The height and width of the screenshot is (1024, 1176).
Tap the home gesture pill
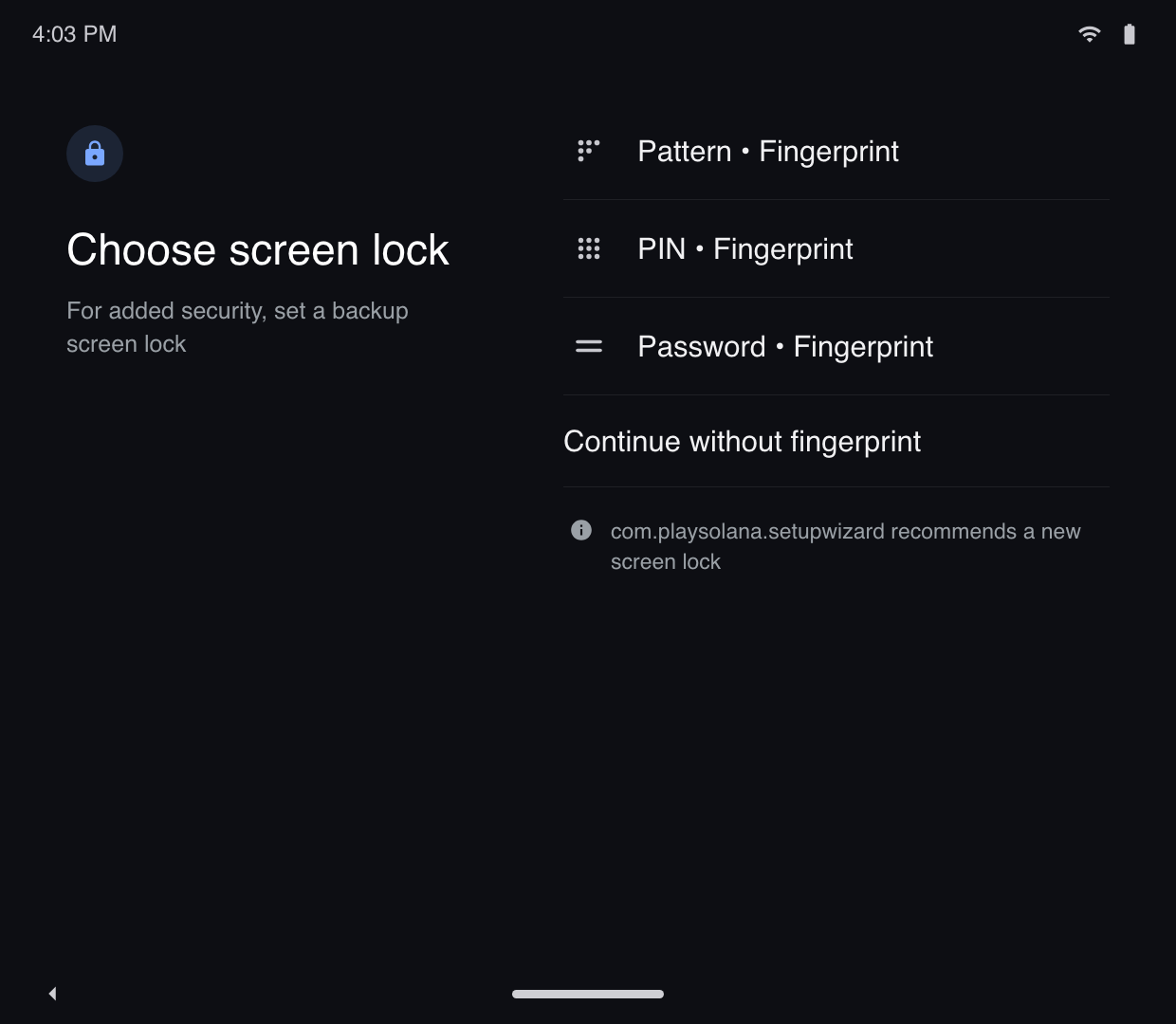click(x=588, y=994)
